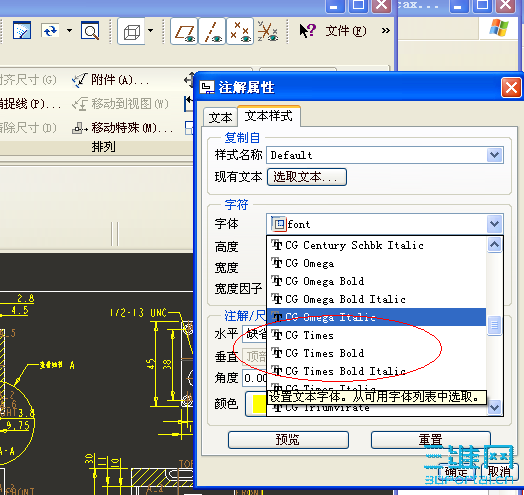Click the font list scrollbar thumb
The height and width of the screenshot is (495, 524).
pyautogui.click(x=495, y=325)
